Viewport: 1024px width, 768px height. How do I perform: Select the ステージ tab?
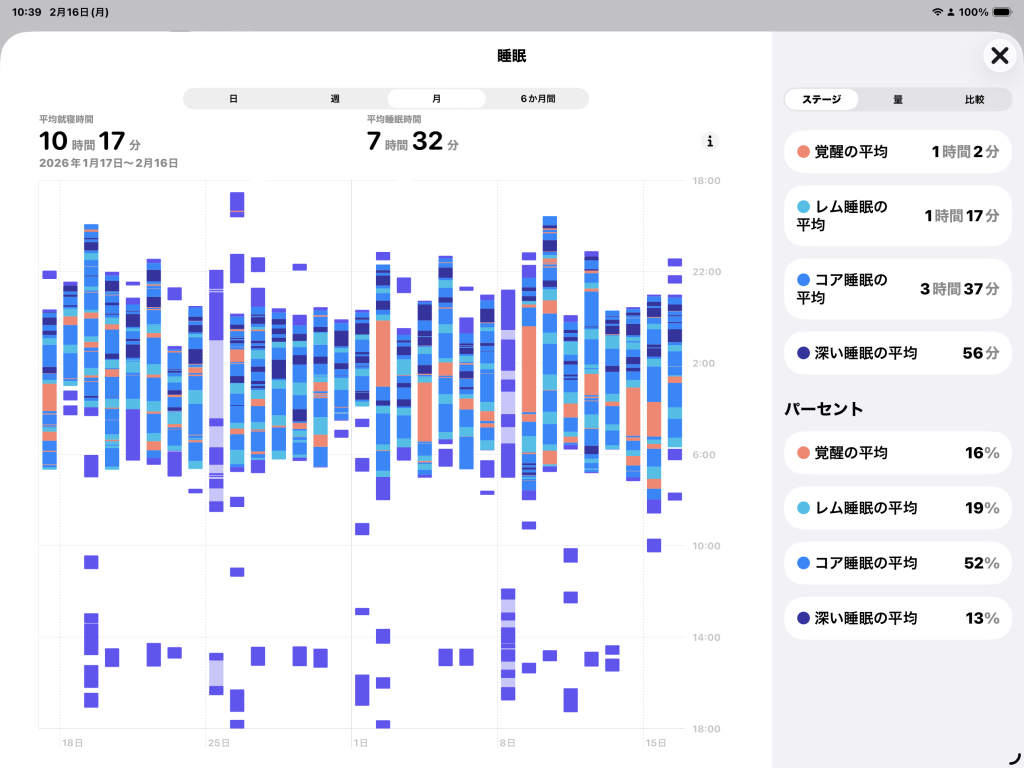(x=821, y=100)
